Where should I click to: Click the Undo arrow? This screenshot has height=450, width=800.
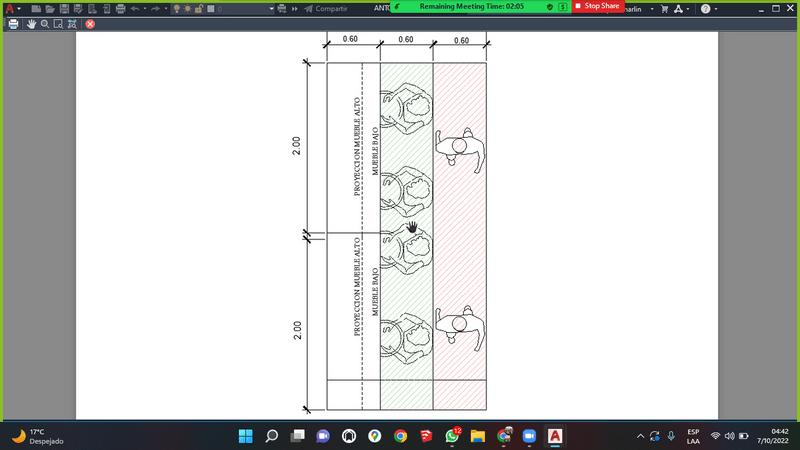click(x=135, y=9)
